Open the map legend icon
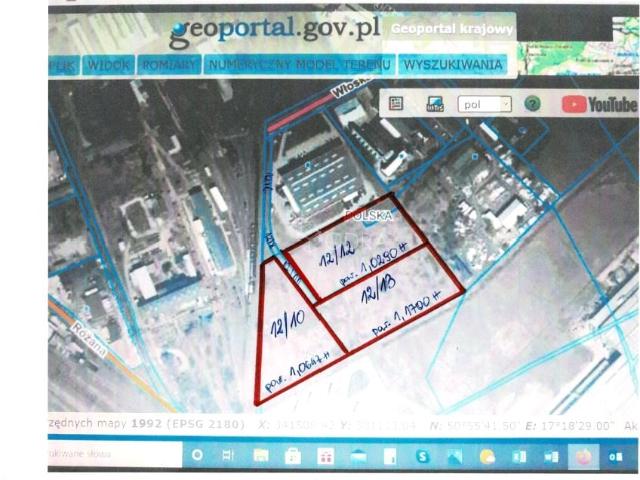The image size is (640, 480). (x=396, y=103)
